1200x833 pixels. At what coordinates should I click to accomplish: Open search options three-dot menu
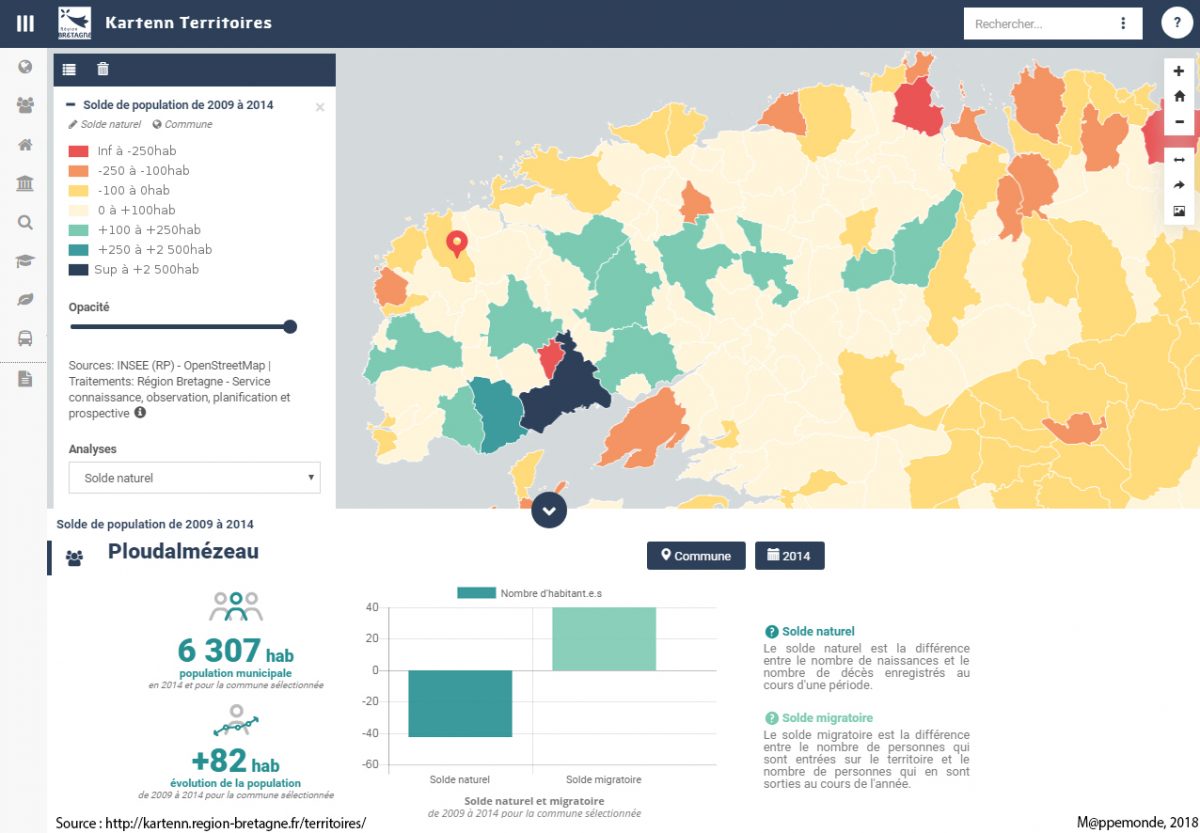[x=1123, y=23]
